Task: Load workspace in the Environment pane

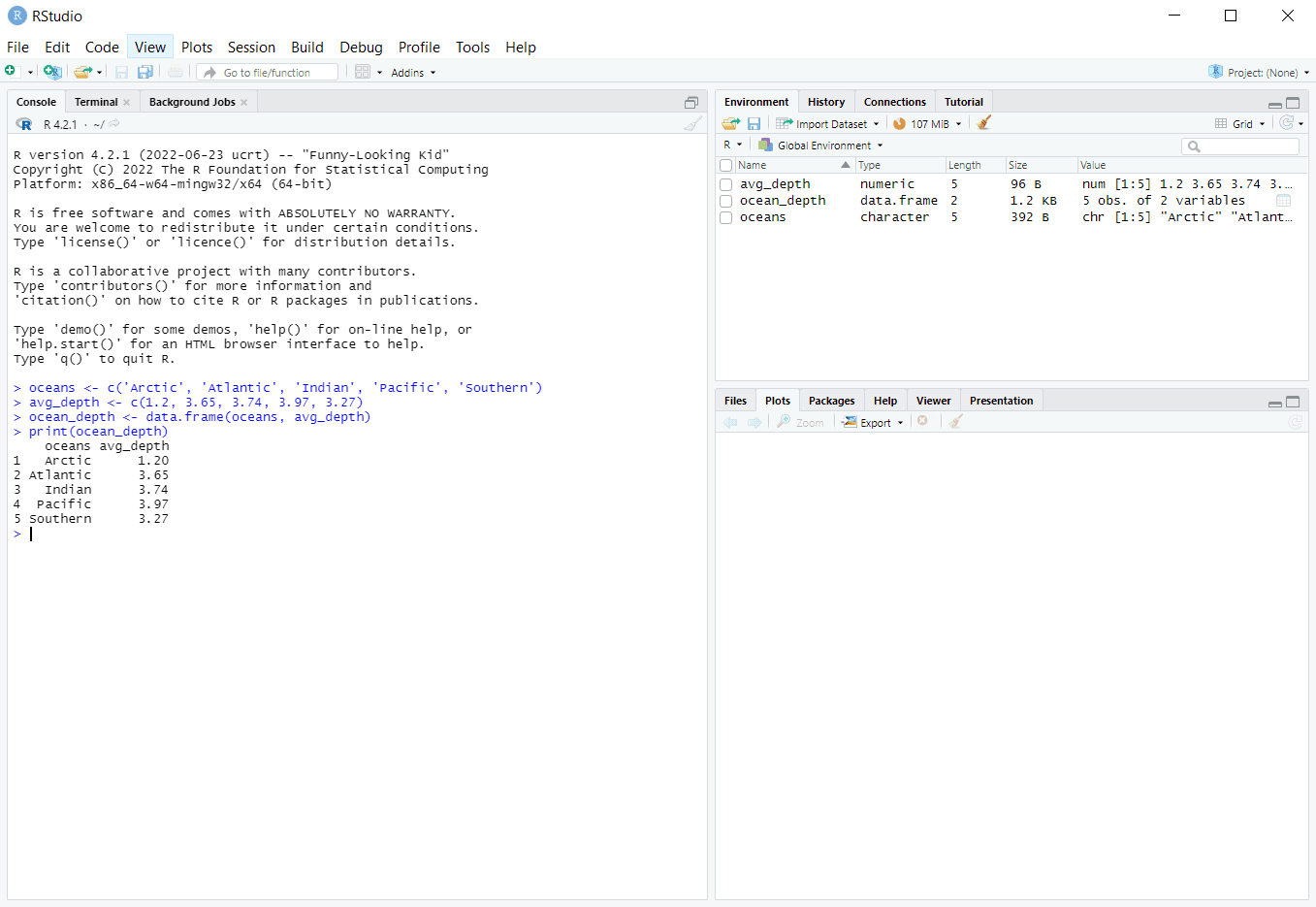Action: 730,123
